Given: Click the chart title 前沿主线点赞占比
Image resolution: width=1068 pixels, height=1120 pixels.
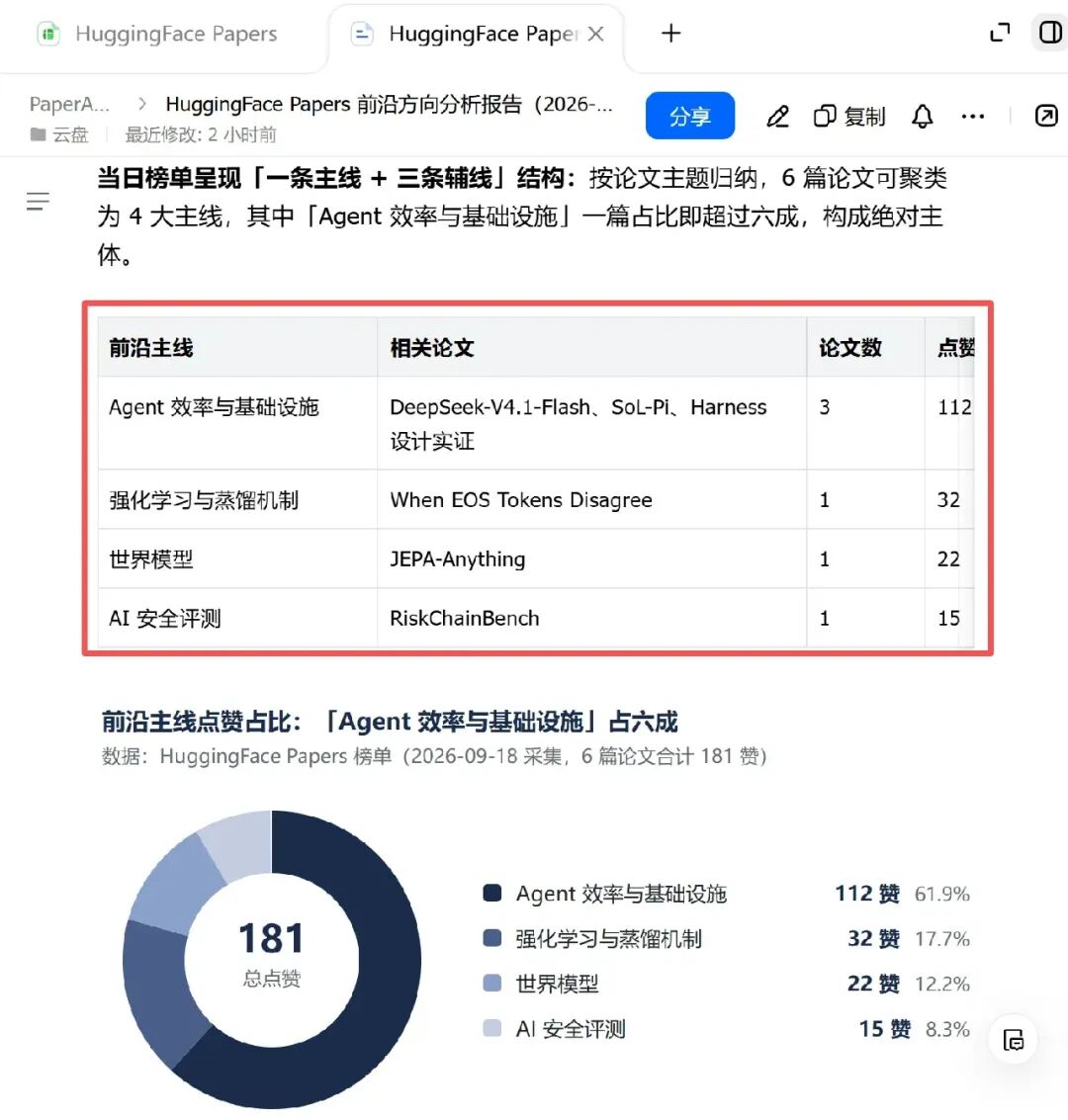Looking at the screenshot, I should coord(390,722).
